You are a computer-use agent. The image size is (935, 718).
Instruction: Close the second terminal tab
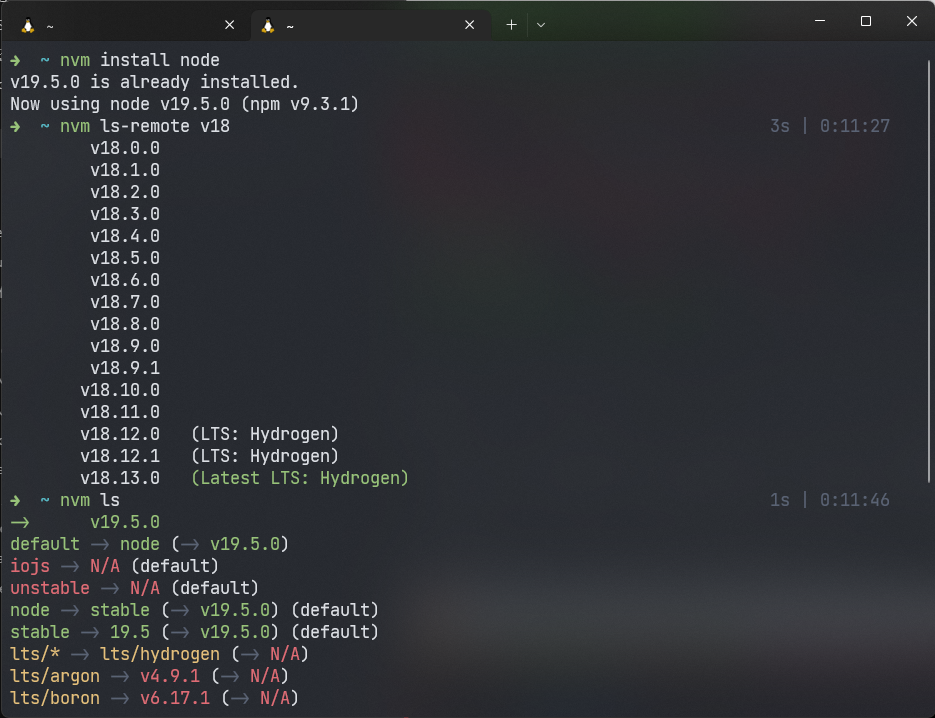470,25
